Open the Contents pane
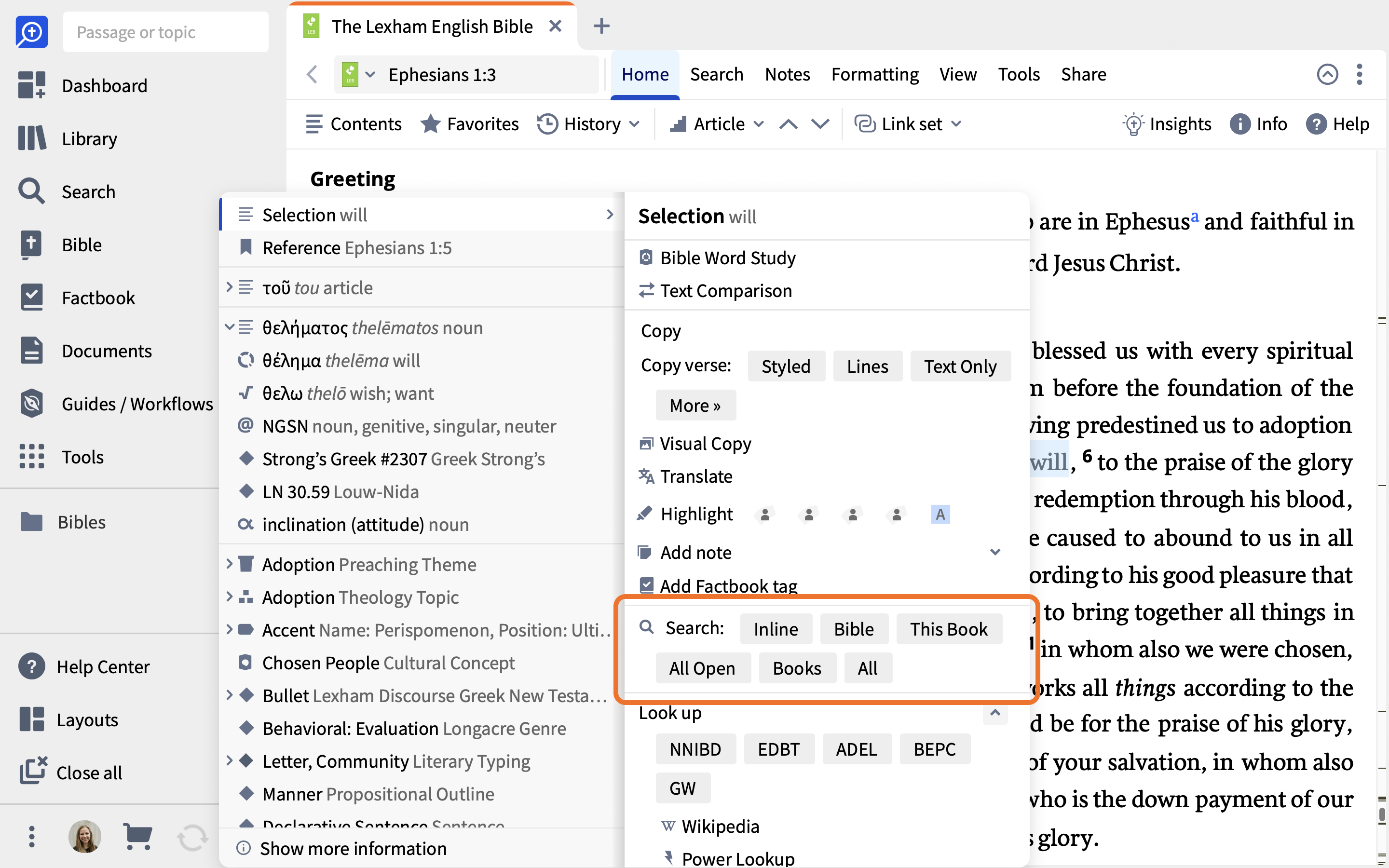The width and height of the screenshot is (1389, 868). pos(353,123)
